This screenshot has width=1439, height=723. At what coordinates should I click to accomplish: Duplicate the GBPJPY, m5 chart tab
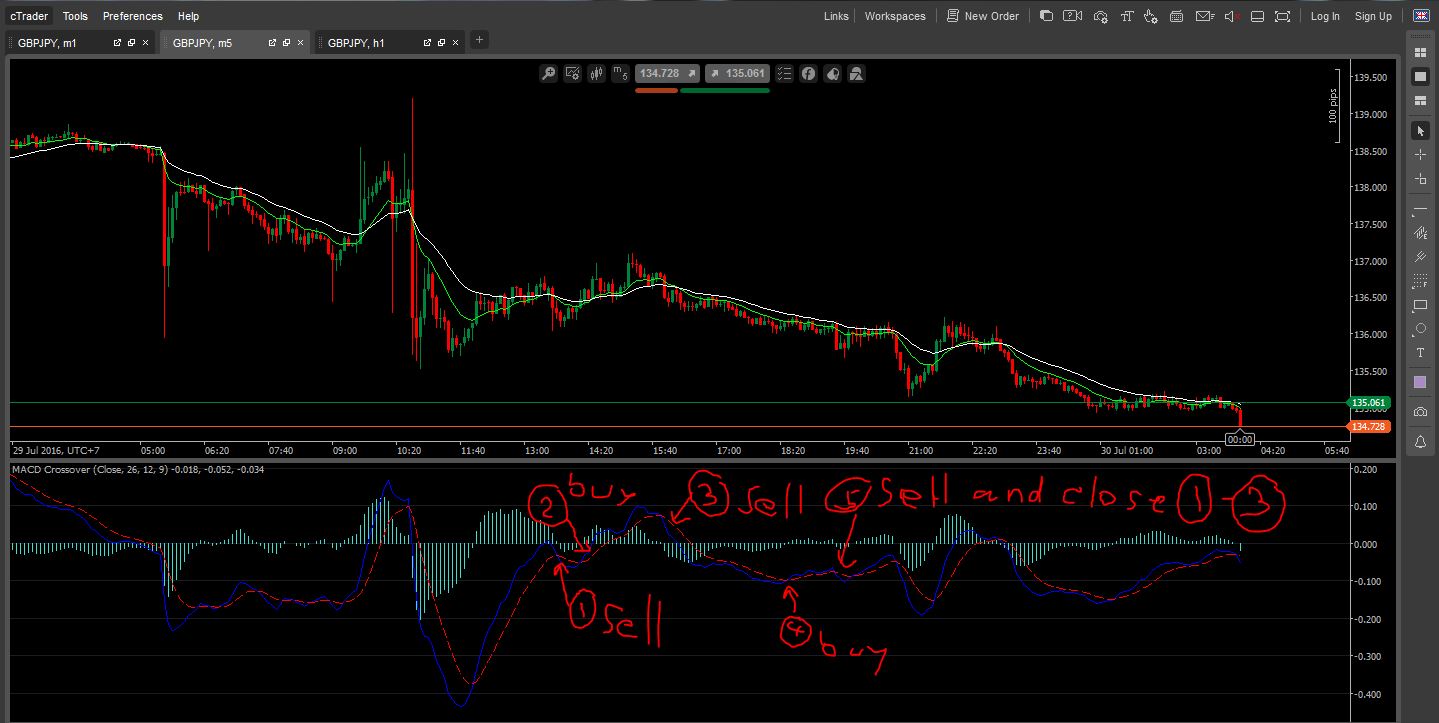click(287, 43)
